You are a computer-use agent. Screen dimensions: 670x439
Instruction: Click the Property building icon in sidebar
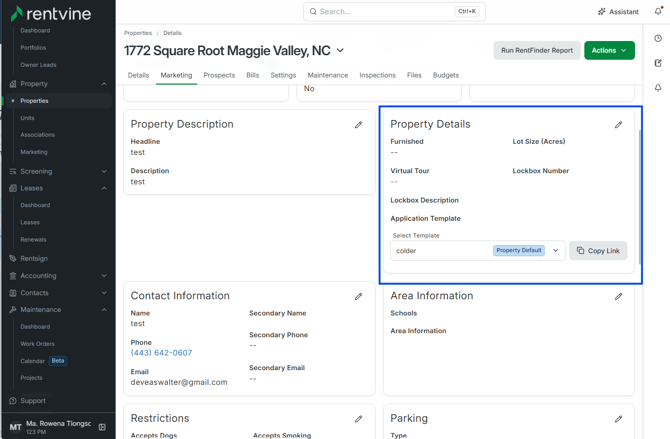[x=13, y=84]
